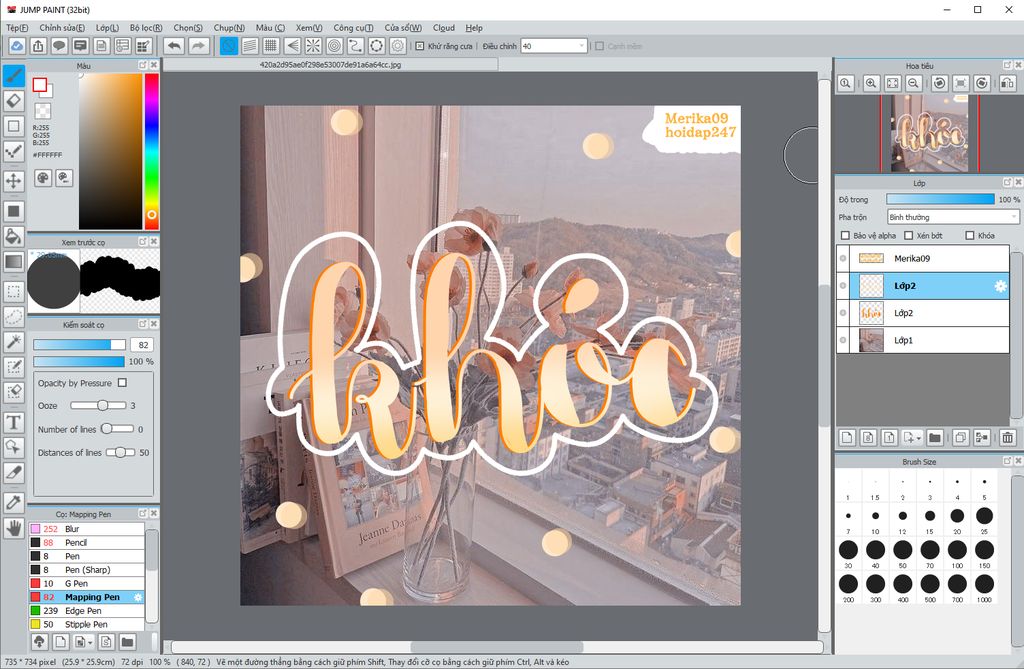This screenshot has height=669, width=1024.
Task: Zoom in using the navigator magnifier plus
Action: tap(871, 83)
